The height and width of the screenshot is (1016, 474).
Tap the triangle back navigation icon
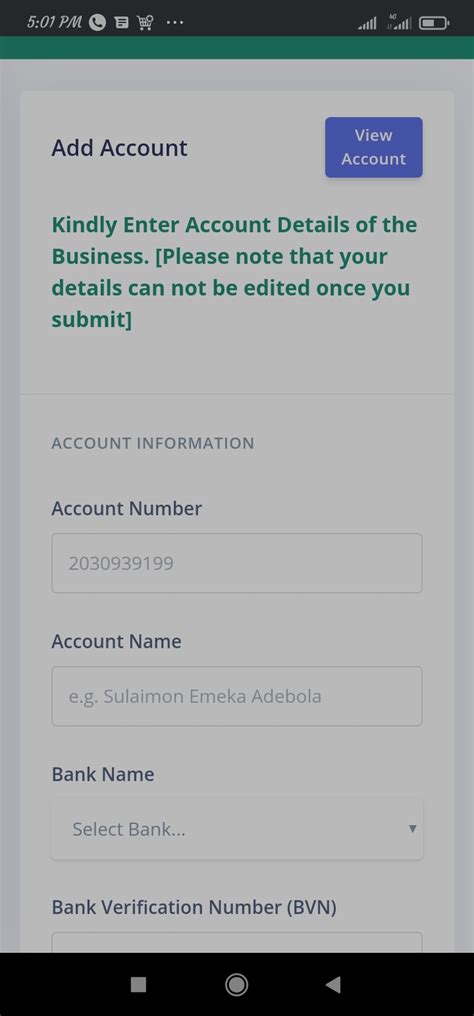coord(333,985)
